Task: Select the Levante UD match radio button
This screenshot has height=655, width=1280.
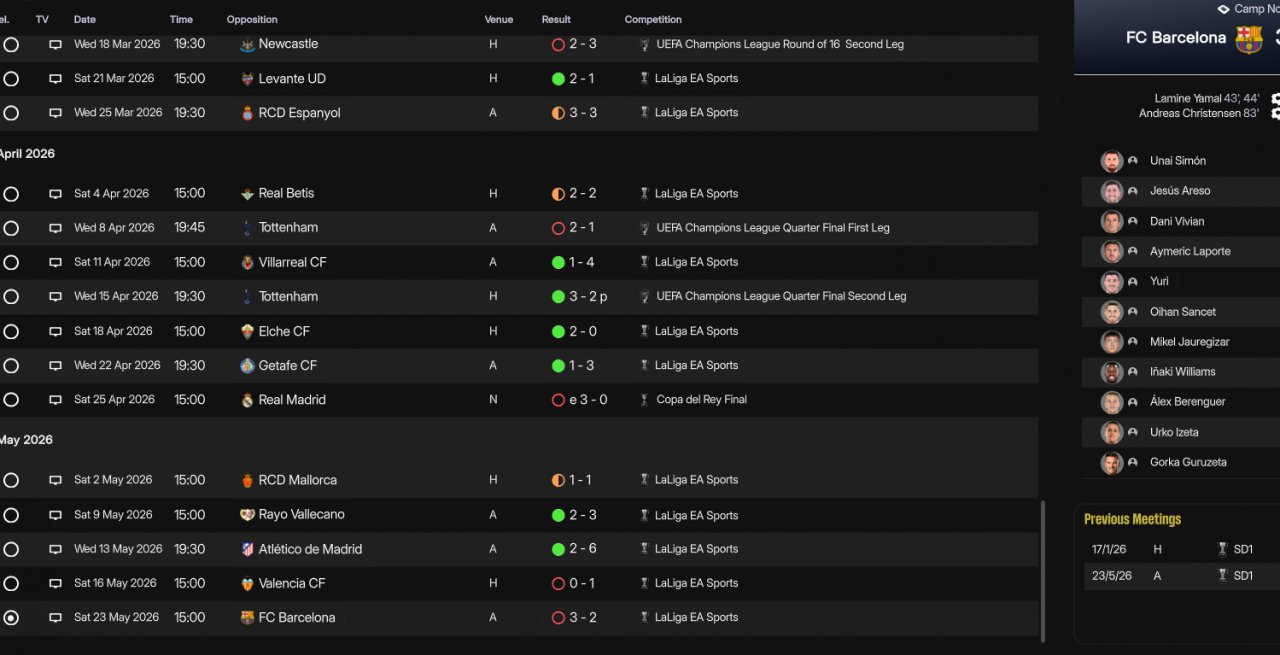Action: coord(11,79)
